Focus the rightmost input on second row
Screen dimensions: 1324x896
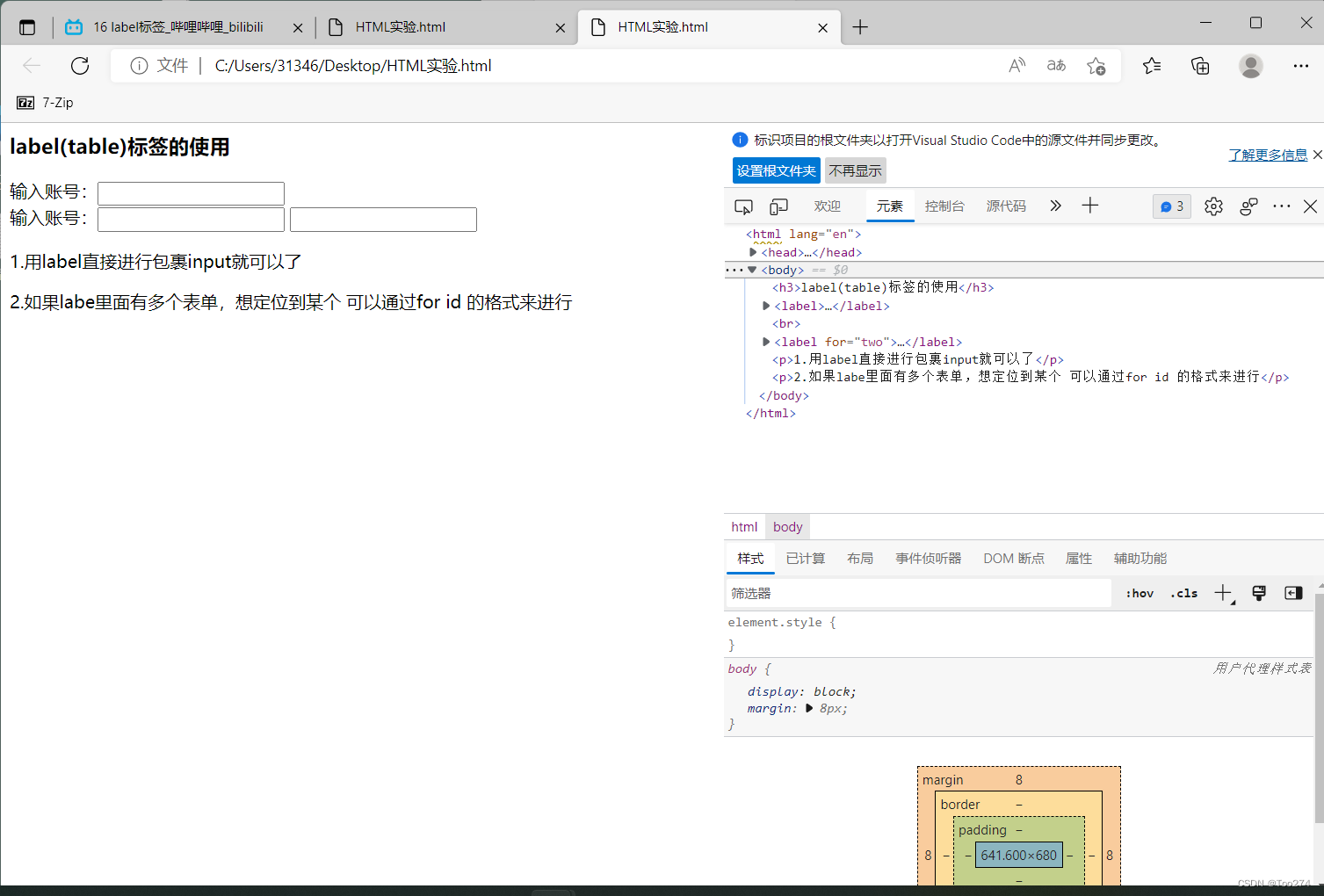click(383, 220)
